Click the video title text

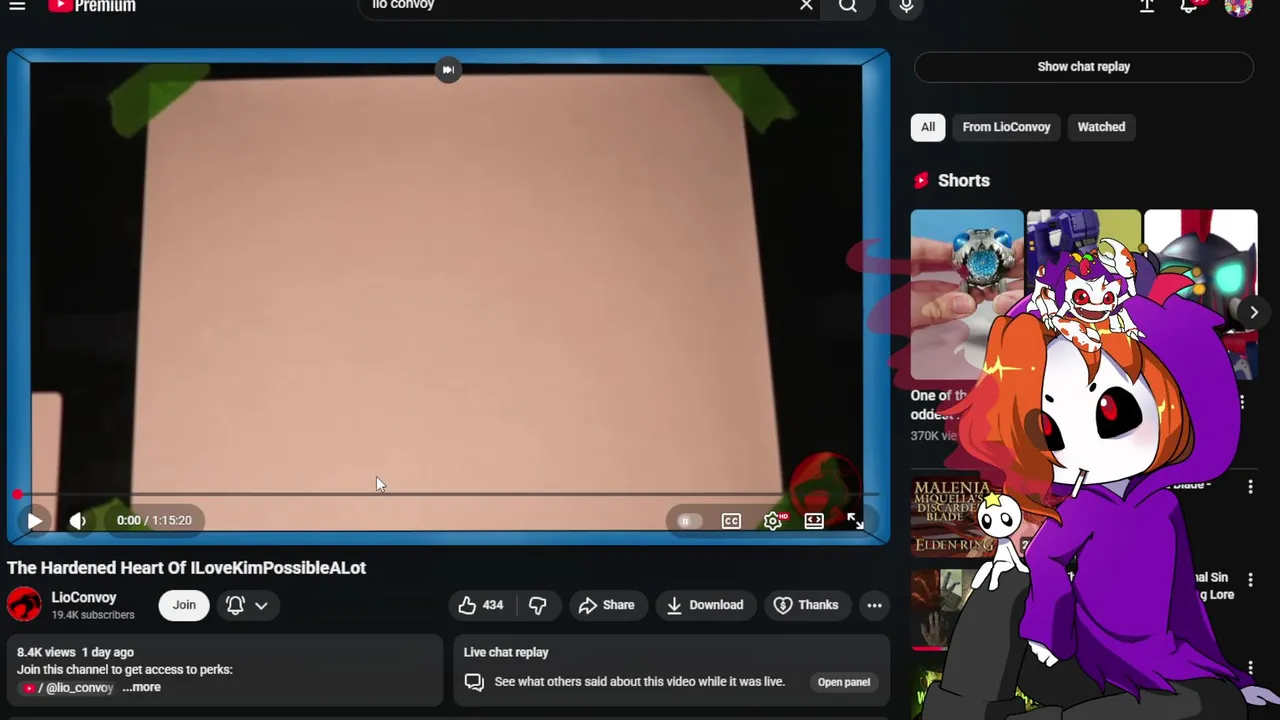(x=186, y=568)
